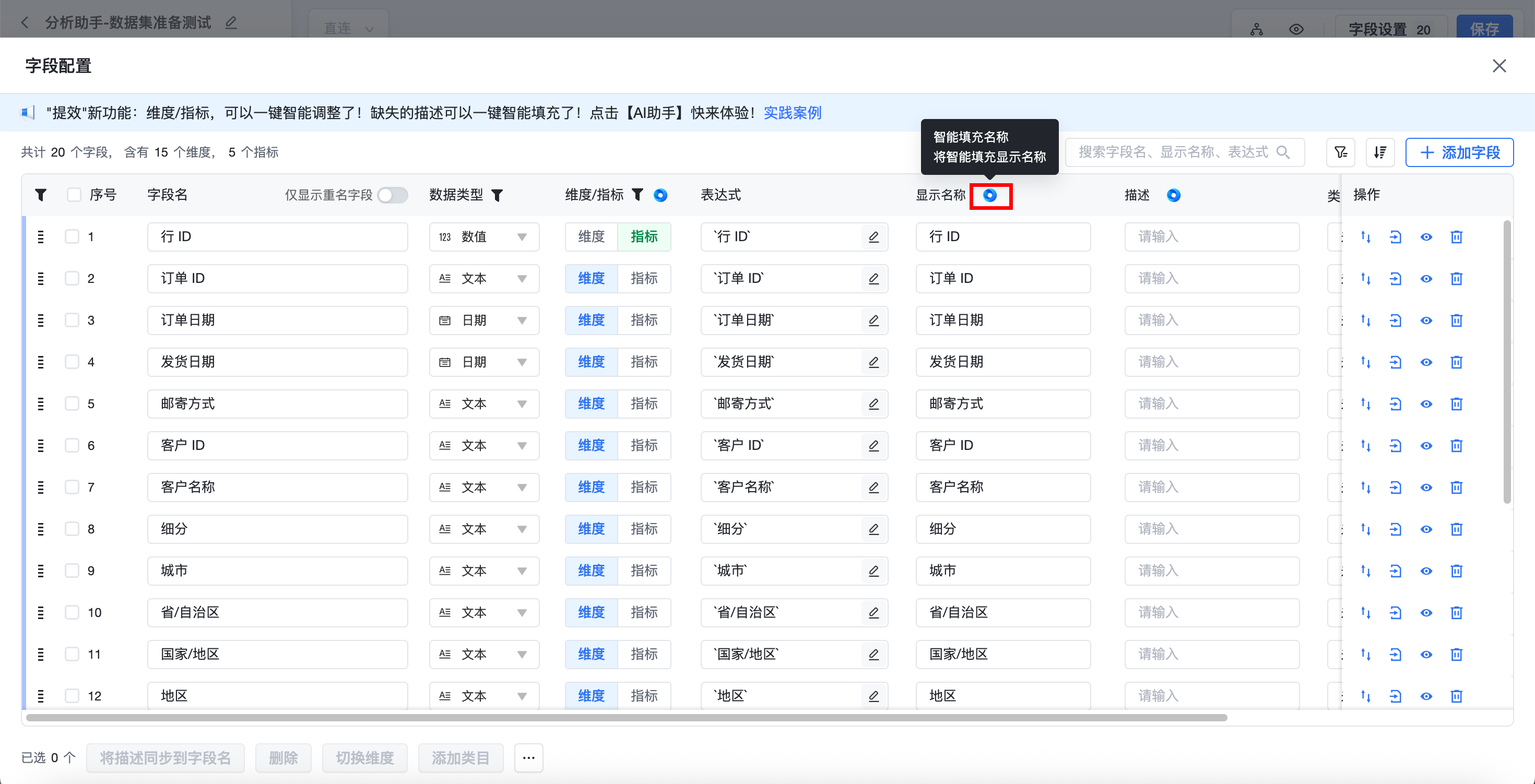
Task: Switch 细分 to 指标
Action: [x=644, y=529]
